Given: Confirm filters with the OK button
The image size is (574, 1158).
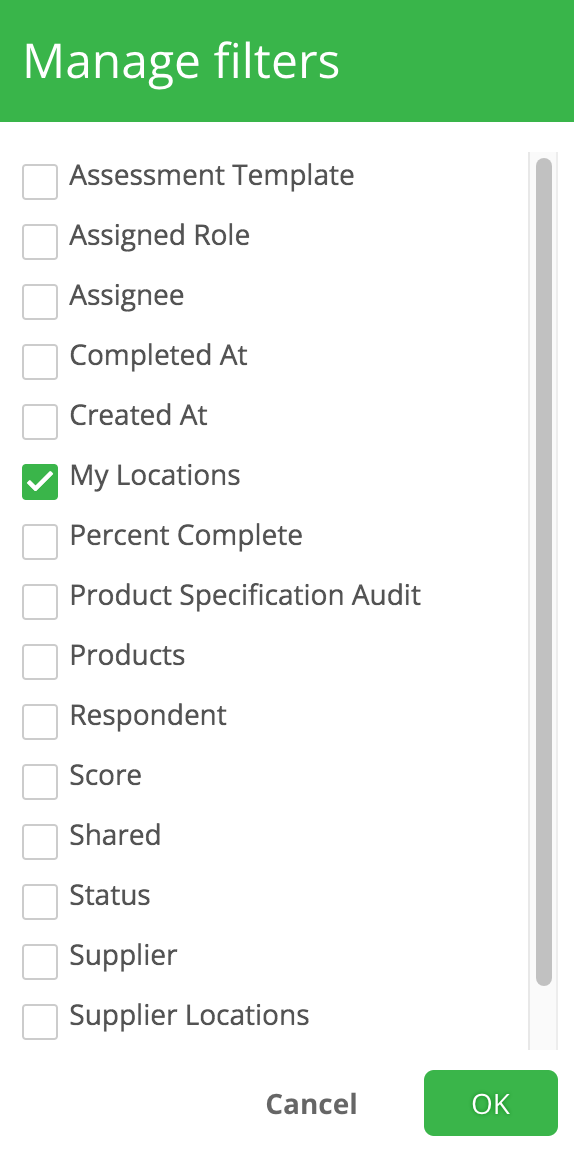Looking at the screenshot, I should [x=491, y=1103].
